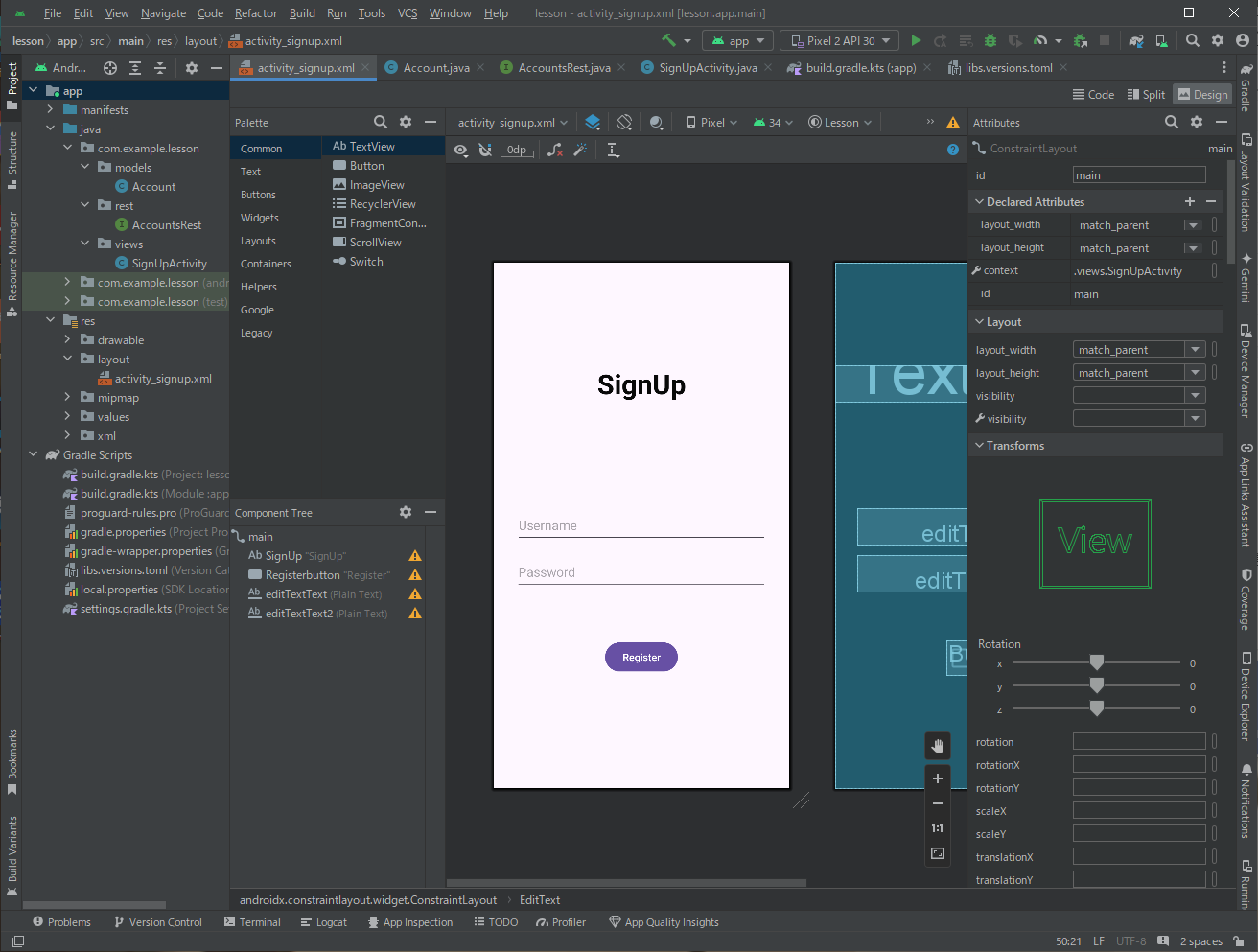Click the Clear Constraints icon
1258x952 pixels.
555,150
